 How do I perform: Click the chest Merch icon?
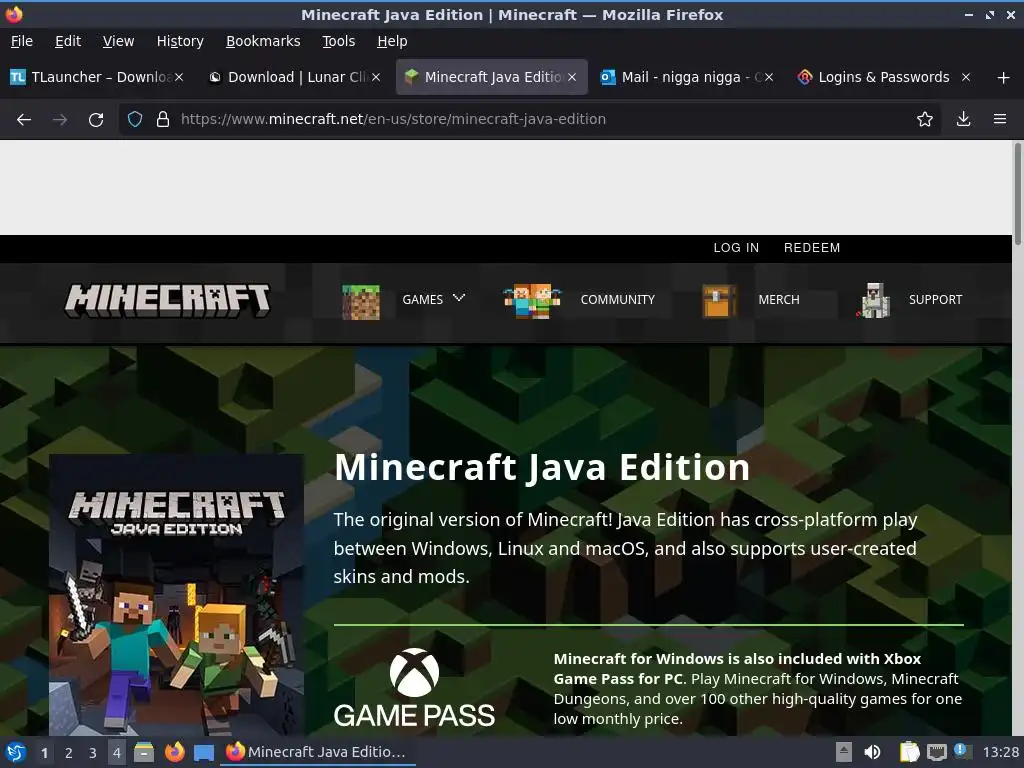(x=718, y=301)
